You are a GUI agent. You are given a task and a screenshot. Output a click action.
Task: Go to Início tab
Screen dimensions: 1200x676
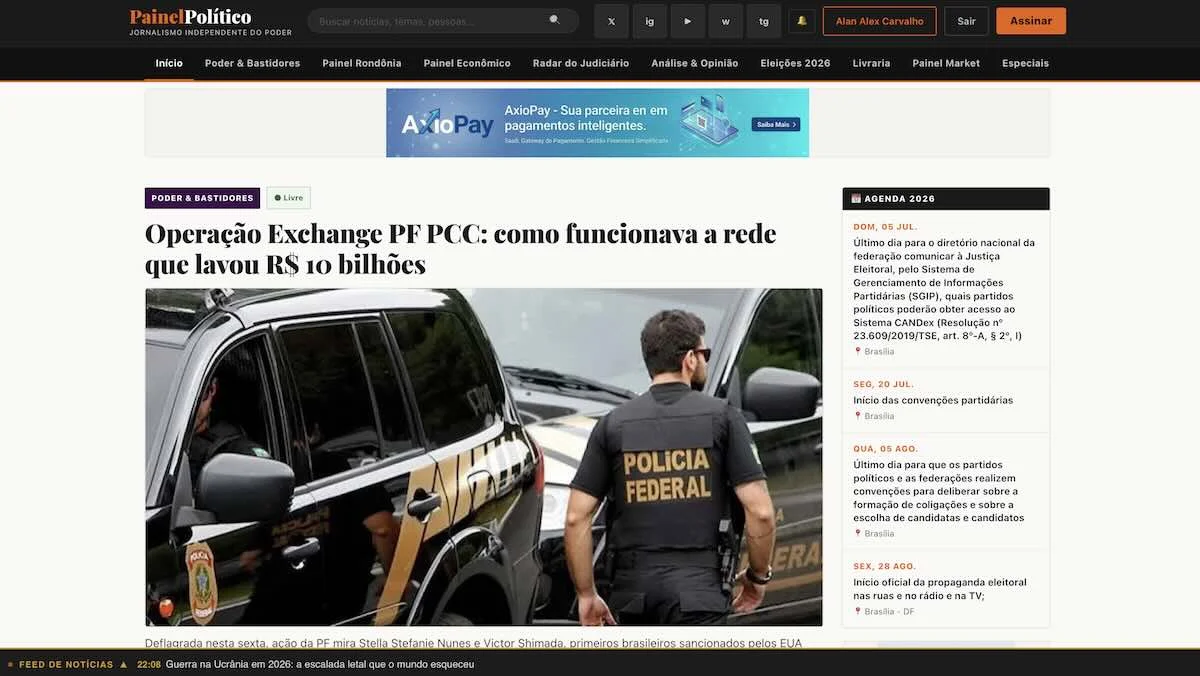point(169,63)
